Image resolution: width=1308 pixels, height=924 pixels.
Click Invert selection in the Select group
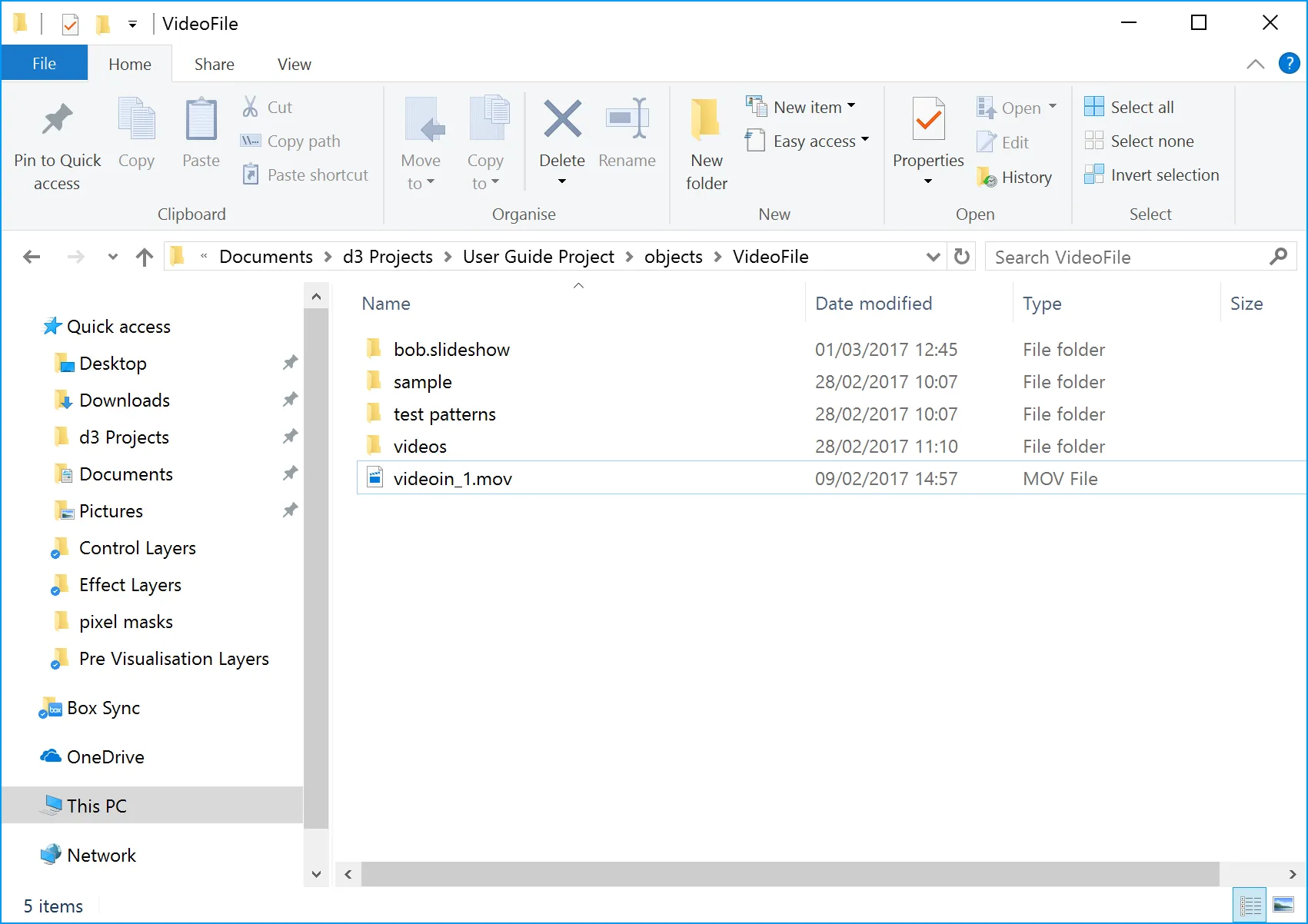(1152, 174)
